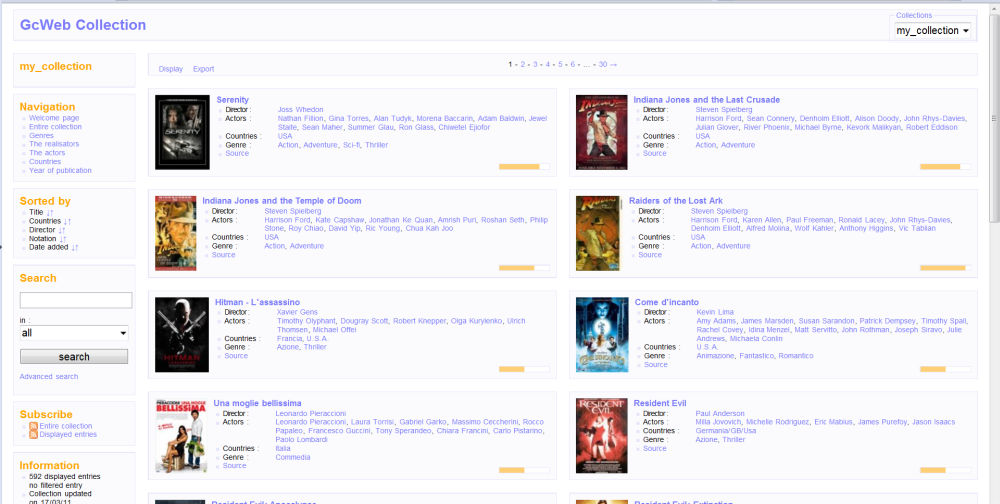
Task: Open Hitman - L'assassino title link
Action: point(258,302)
